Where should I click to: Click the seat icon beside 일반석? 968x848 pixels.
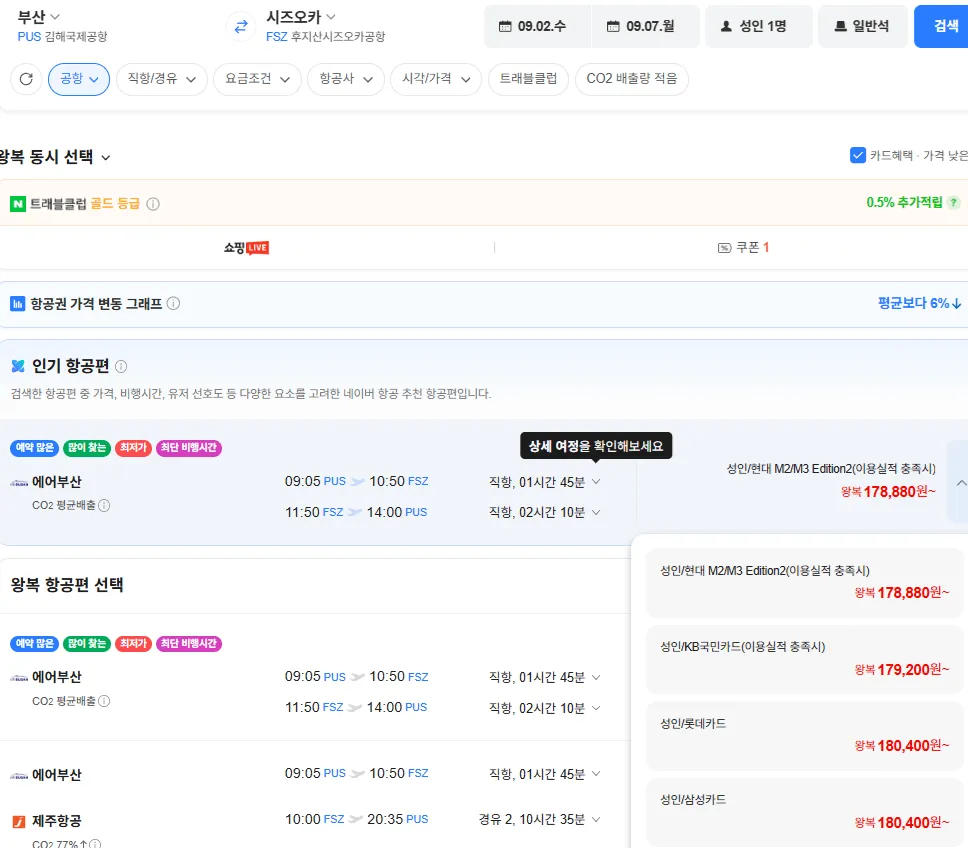coord(840,27)
